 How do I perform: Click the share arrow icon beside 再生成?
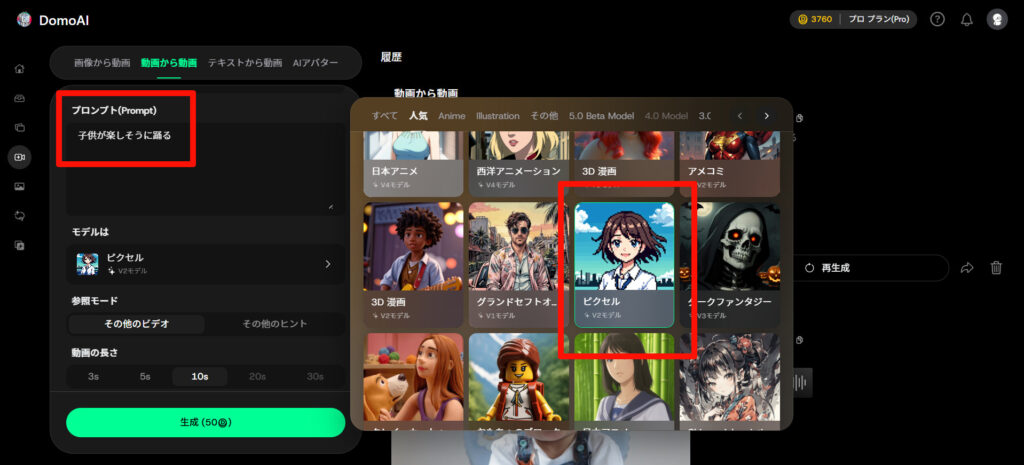tap(967, 268)
